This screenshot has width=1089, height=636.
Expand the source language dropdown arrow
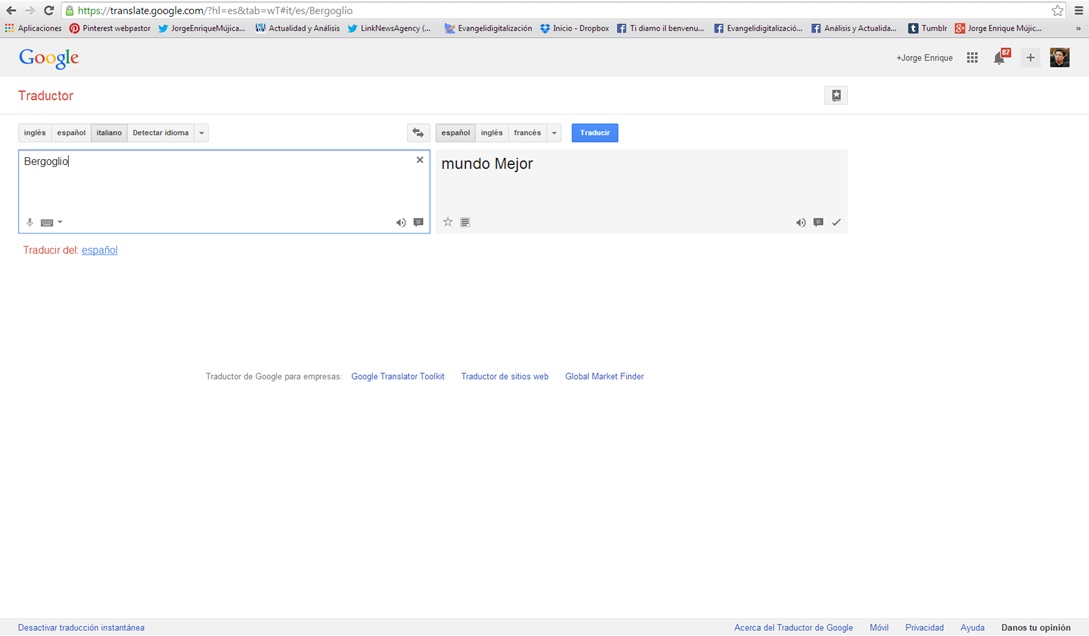pyautogui.click(x=201, y=133)
